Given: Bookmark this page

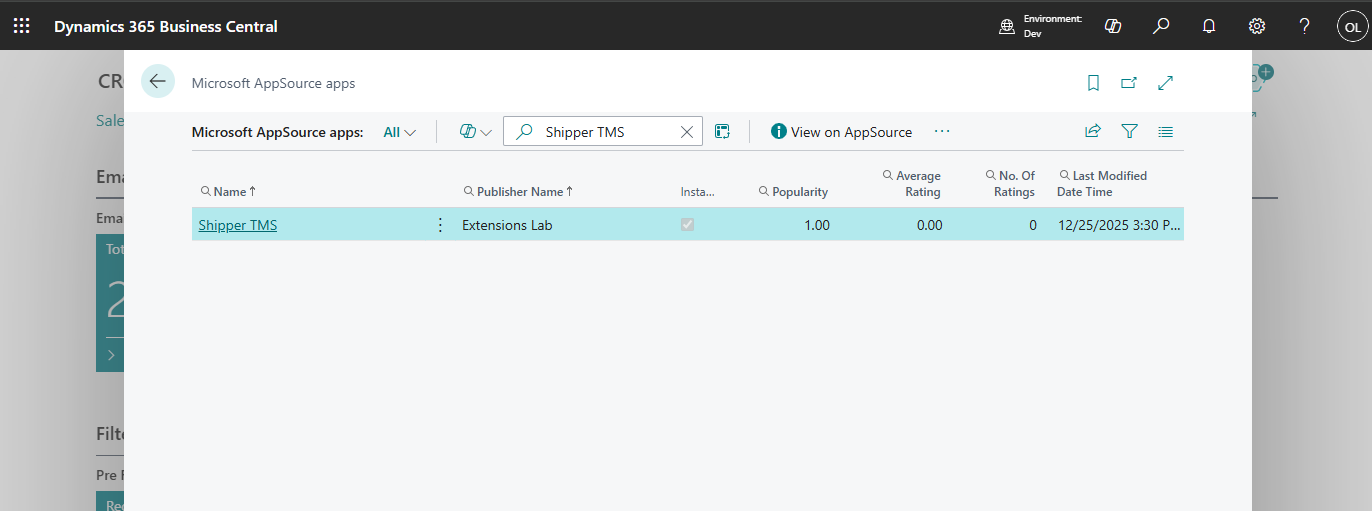Looking at the screenshot, I should tap(1093, 83).
